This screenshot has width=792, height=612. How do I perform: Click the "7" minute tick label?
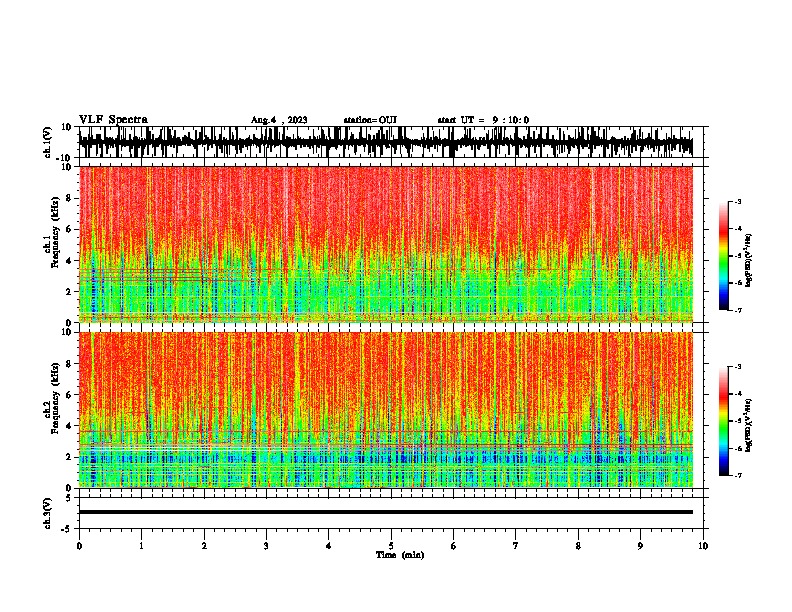pyautogui.click(x=516, y=546)
